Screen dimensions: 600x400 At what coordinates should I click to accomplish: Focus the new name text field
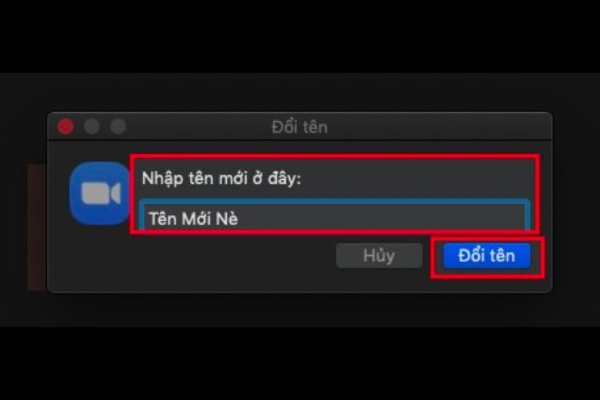pyautogui.click(x=334, y=216)
